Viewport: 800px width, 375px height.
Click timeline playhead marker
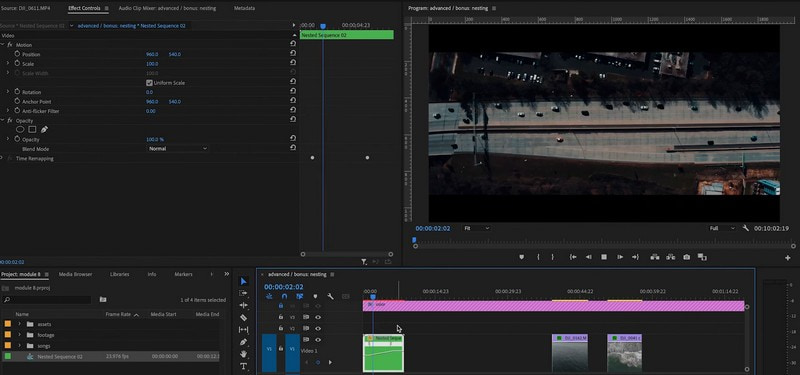point(373,296)
